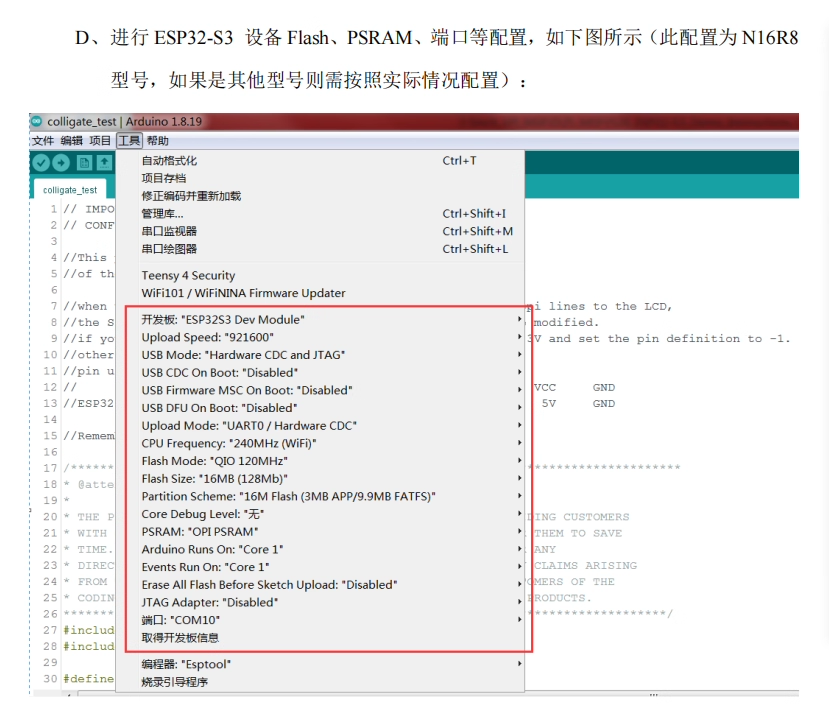Open the 编辑 menu
Screen dimensions: 829x706
[x=71, y=141]
